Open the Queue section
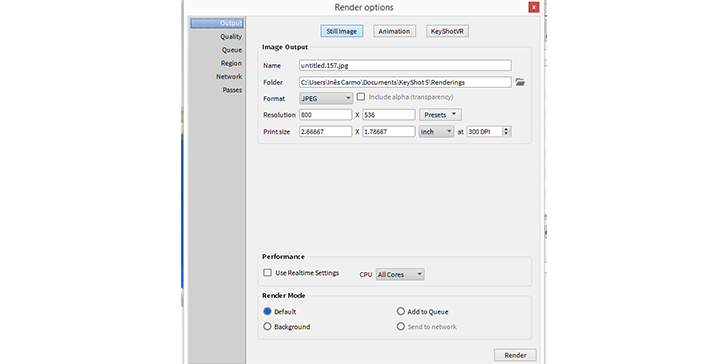719x364 pixels. [232, 50]
